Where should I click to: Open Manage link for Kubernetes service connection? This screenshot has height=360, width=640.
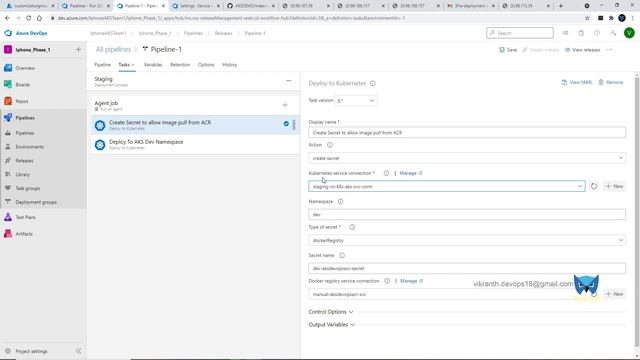[x=411, y=173]
